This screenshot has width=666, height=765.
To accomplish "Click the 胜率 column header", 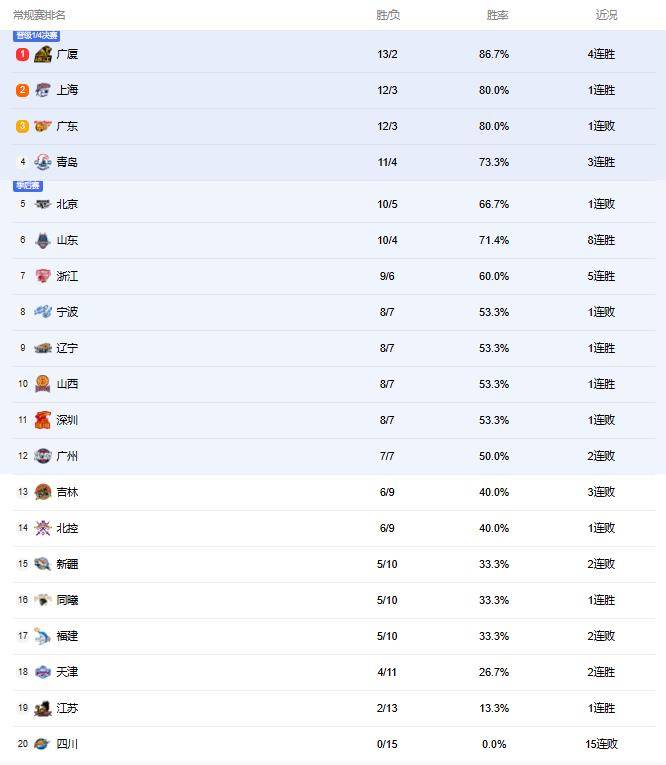I will [497, 15].
